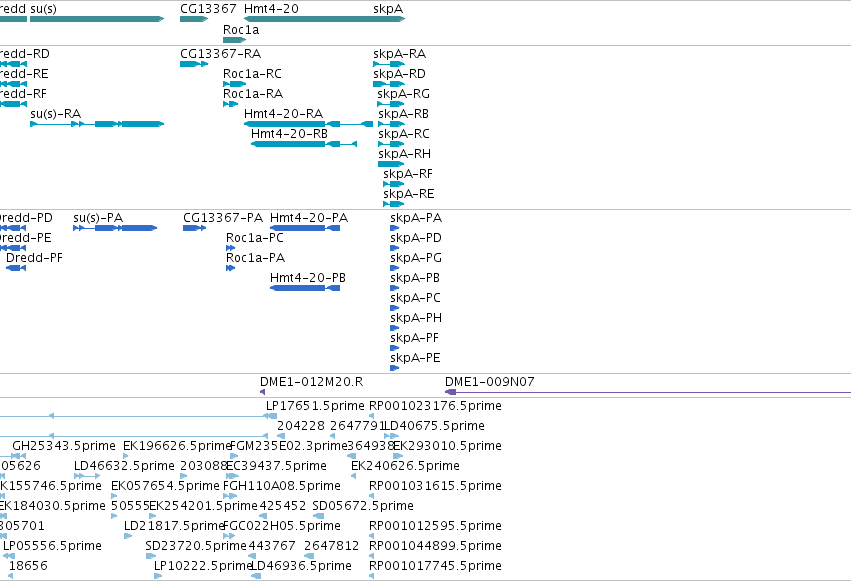This screenshot has height=581, width=851.
Task: Select the Roc1a gene label
Action: pyautogui.click(x=241, y=30)
